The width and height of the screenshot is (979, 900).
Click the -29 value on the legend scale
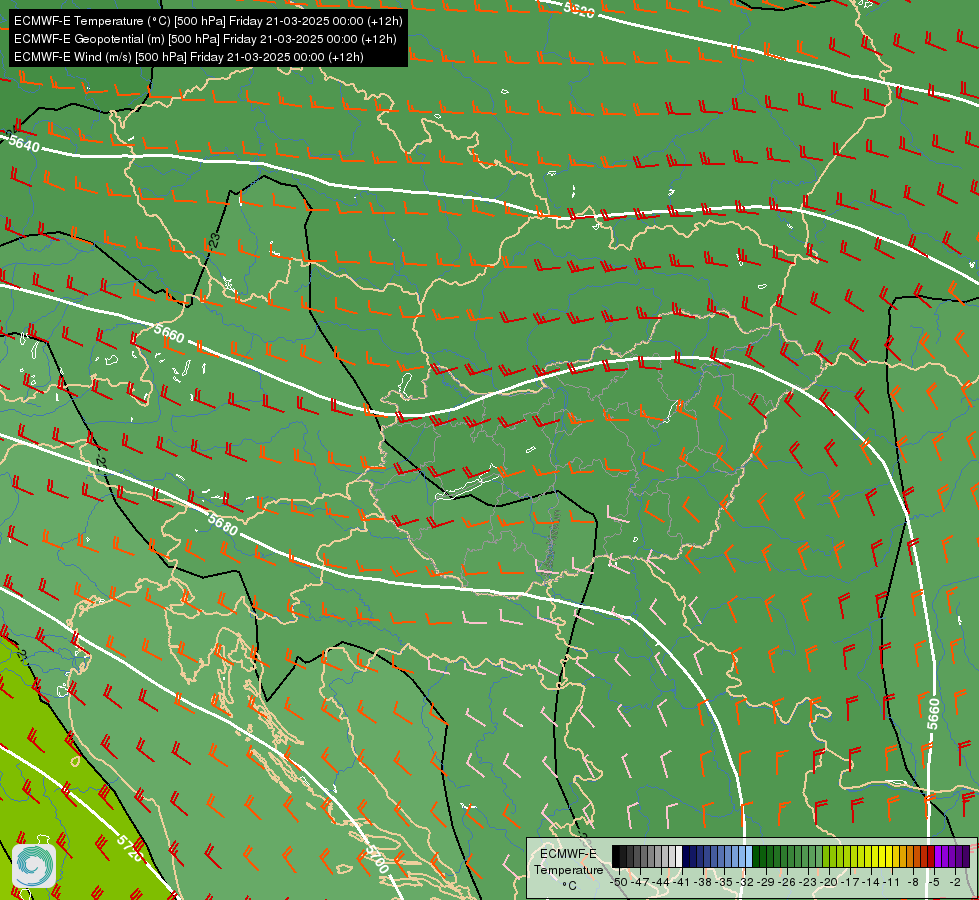pos(767,882)
